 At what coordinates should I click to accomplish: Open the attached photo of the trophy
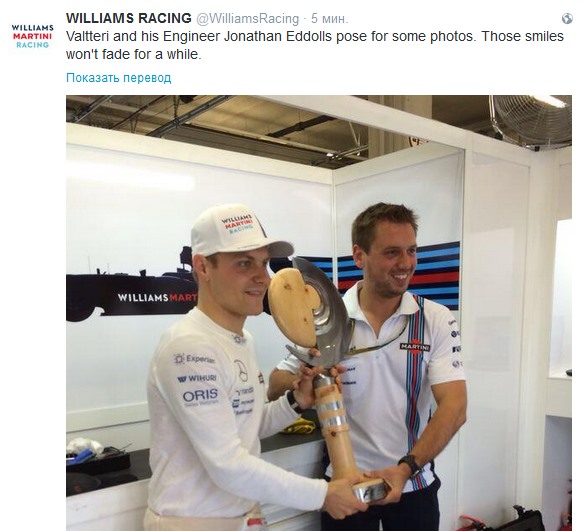pyautogui.click(x=319, y=313)
